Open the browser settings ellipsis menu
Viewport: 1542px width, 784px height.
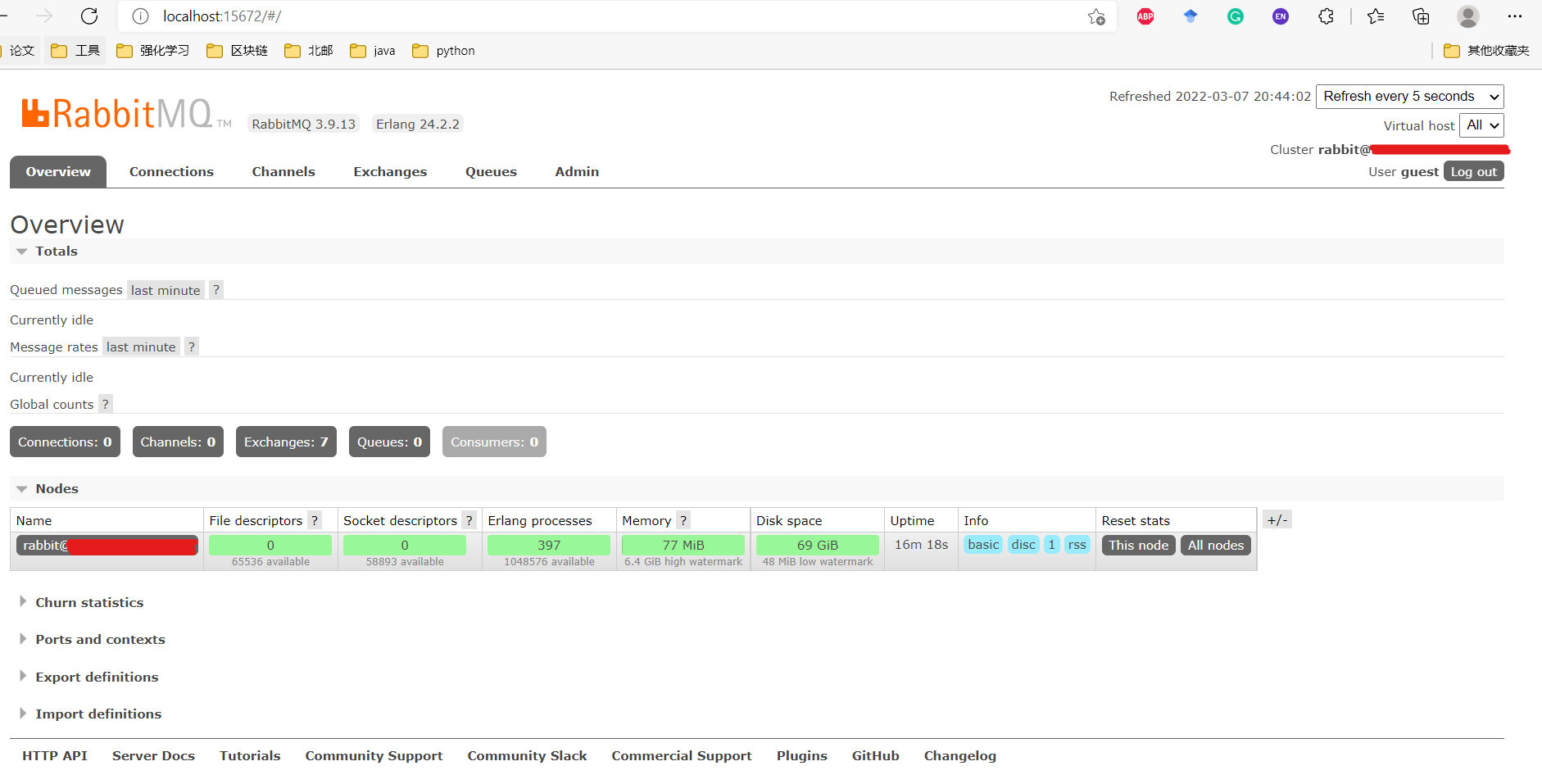point(1515,16)
